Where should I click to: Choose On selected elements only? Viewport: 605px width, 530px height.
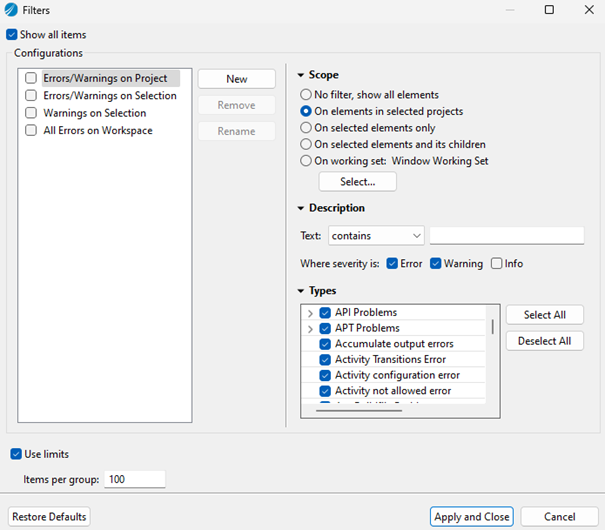click(x=306, y=128)
